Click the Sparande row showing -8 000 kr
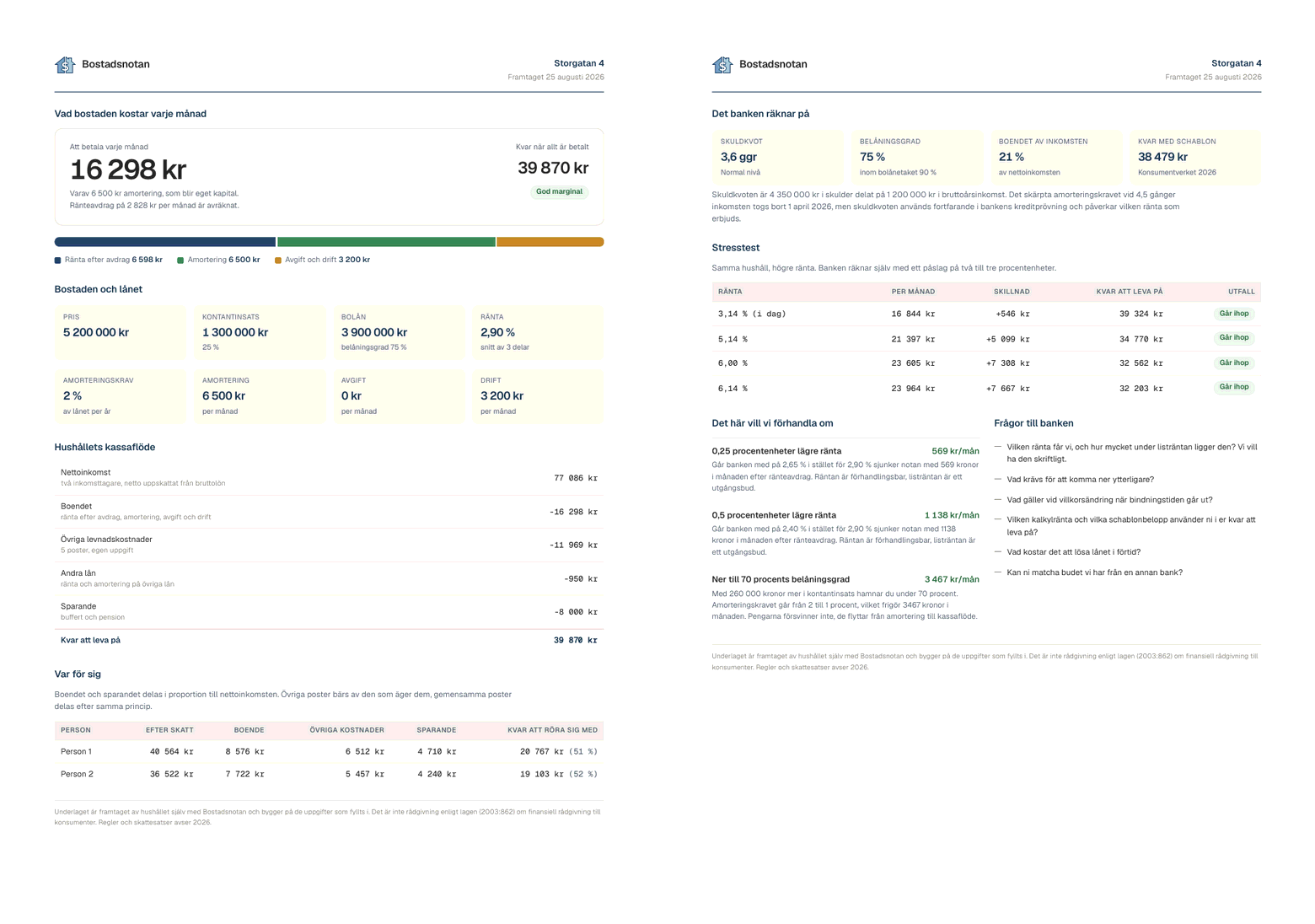This screenshot has height=924, width=1315. [329, 612]
